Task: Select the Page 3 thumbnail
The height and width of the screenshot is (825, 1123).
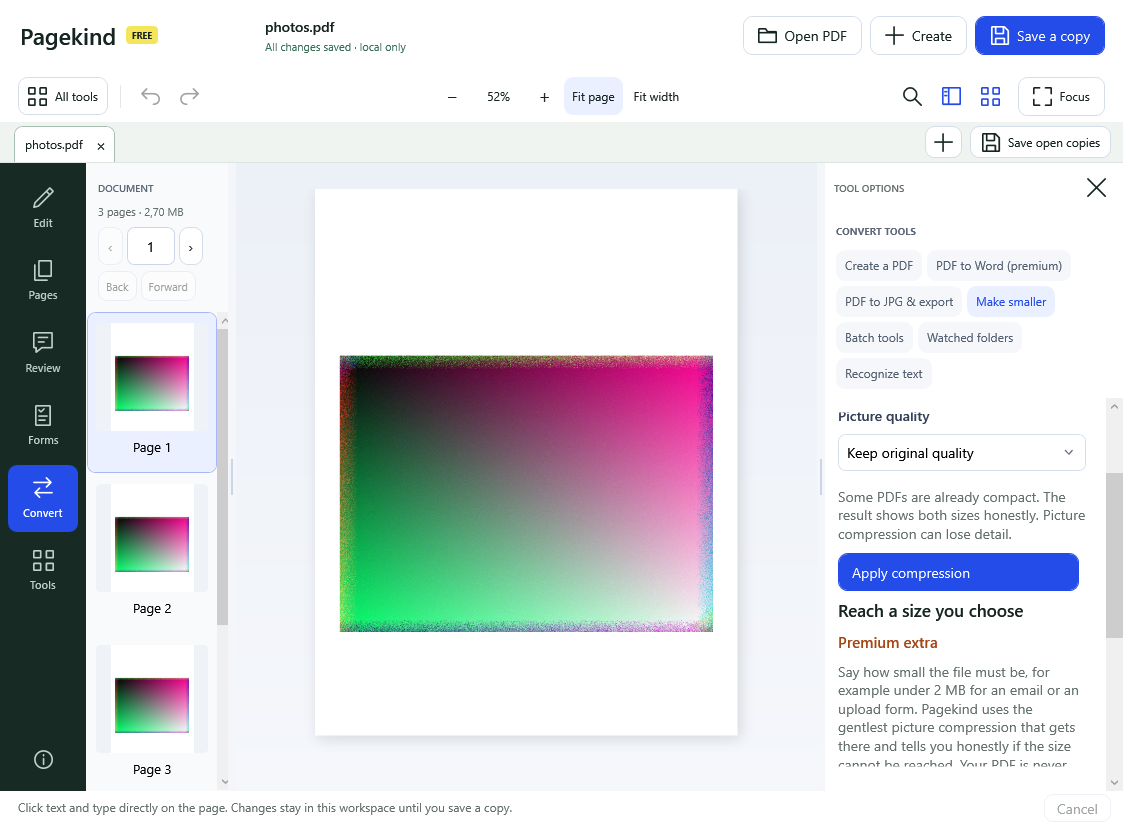Action: tap(152, 711)
